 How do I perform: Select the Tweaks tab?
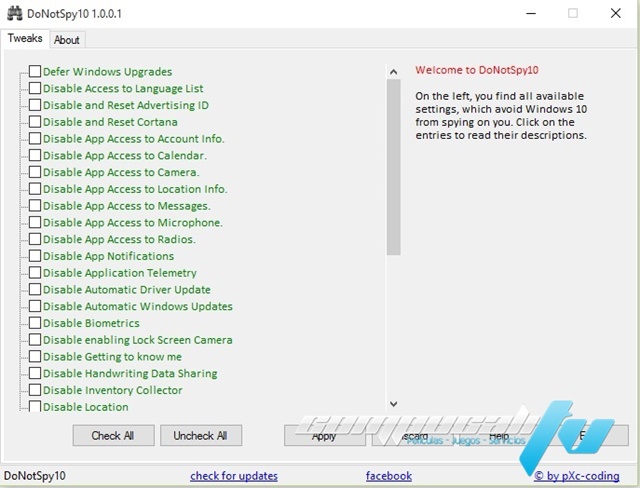click(x=25, y=38)
